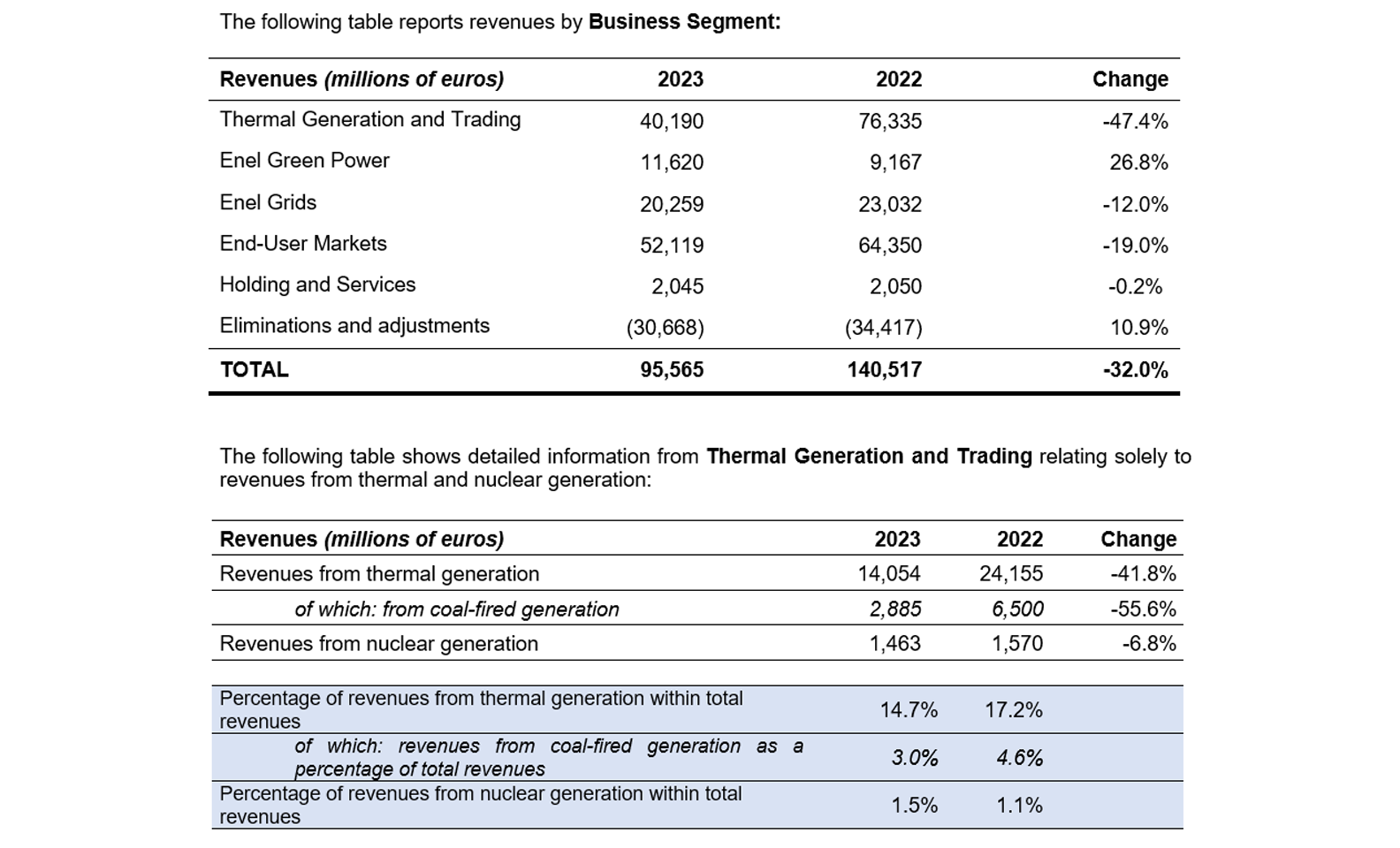Select the 26.8% change value

[1138, 163]
